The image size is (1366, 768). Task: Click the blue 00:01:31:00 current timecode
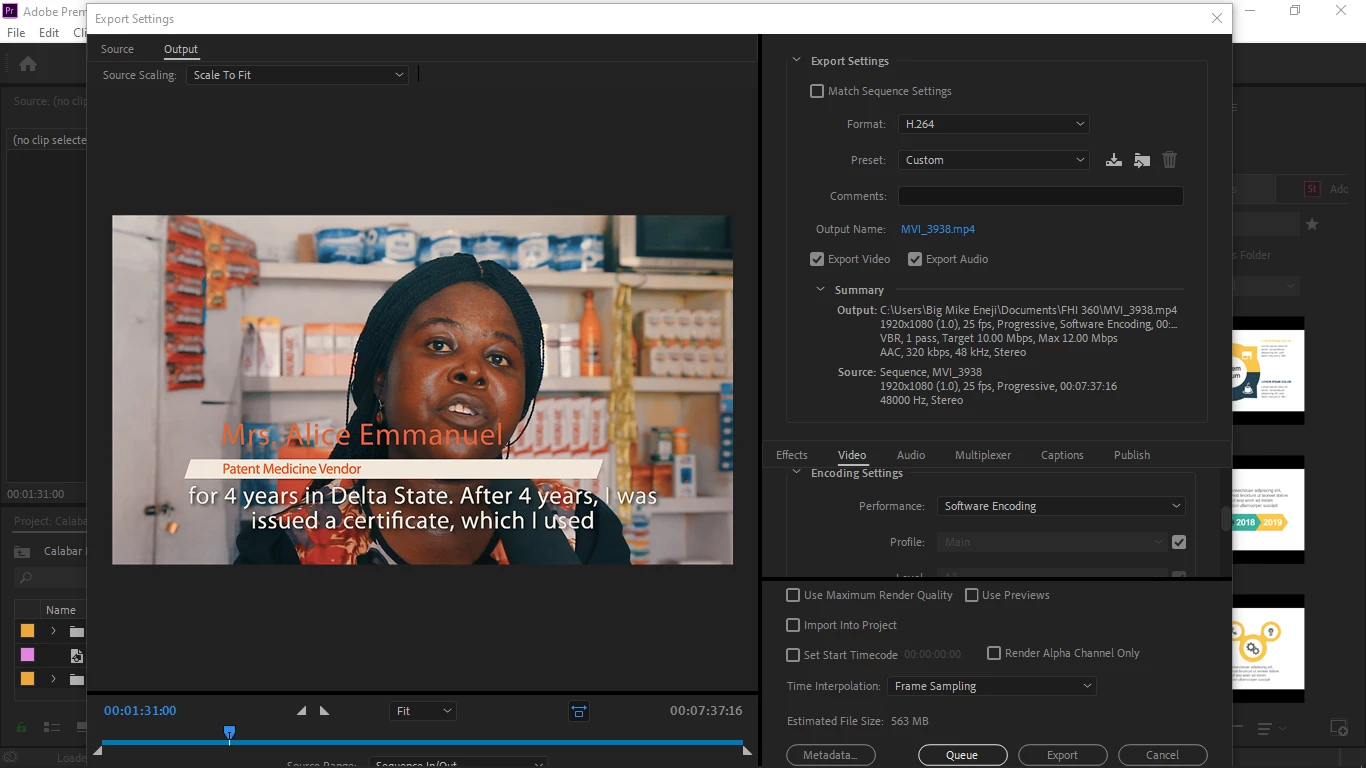point(140,711)
